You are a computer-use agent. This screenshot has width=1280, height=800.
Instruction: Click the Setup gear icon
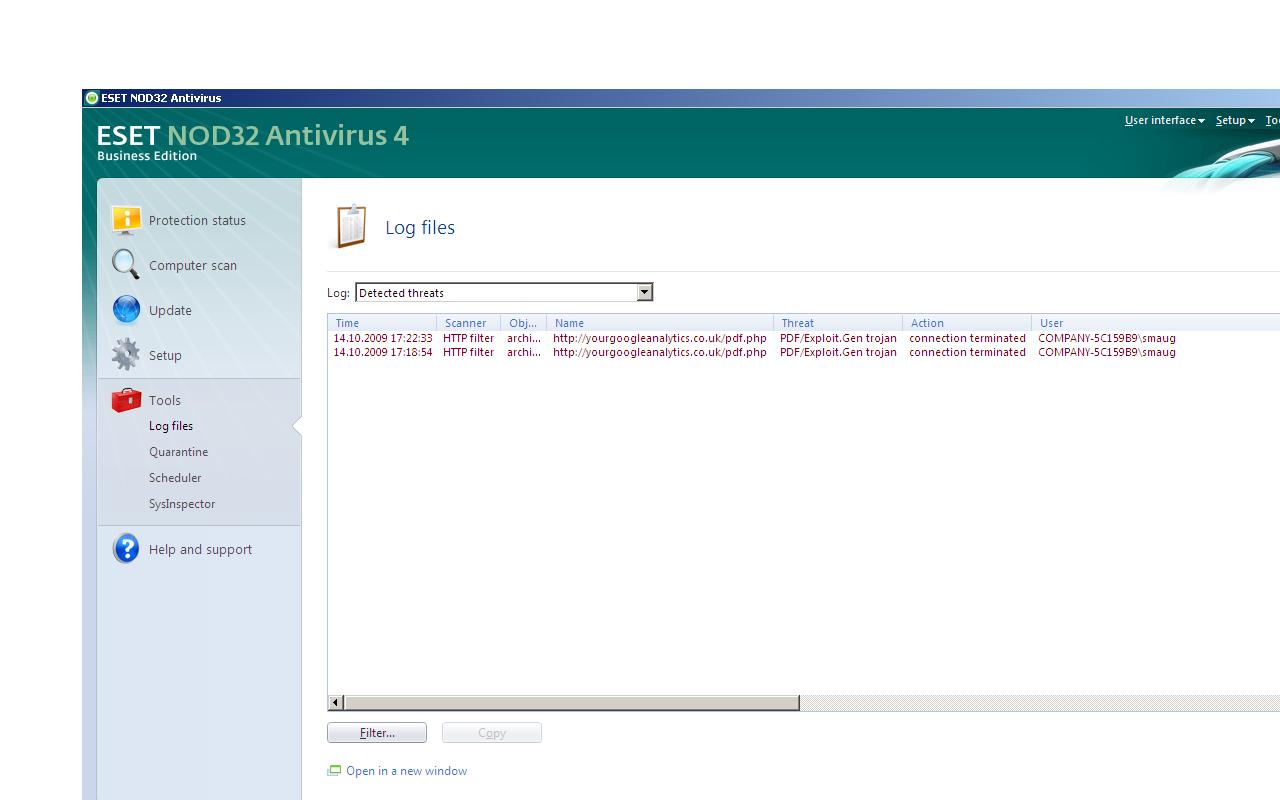pyautogui.click(x=126, y=355)
